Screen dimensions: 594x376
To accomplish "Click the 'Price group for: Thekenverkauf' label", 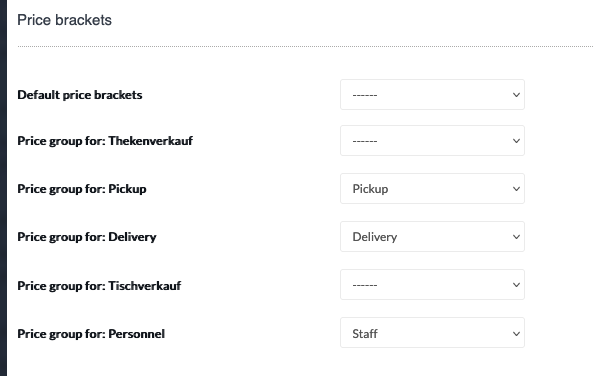I will coord(105,140).
